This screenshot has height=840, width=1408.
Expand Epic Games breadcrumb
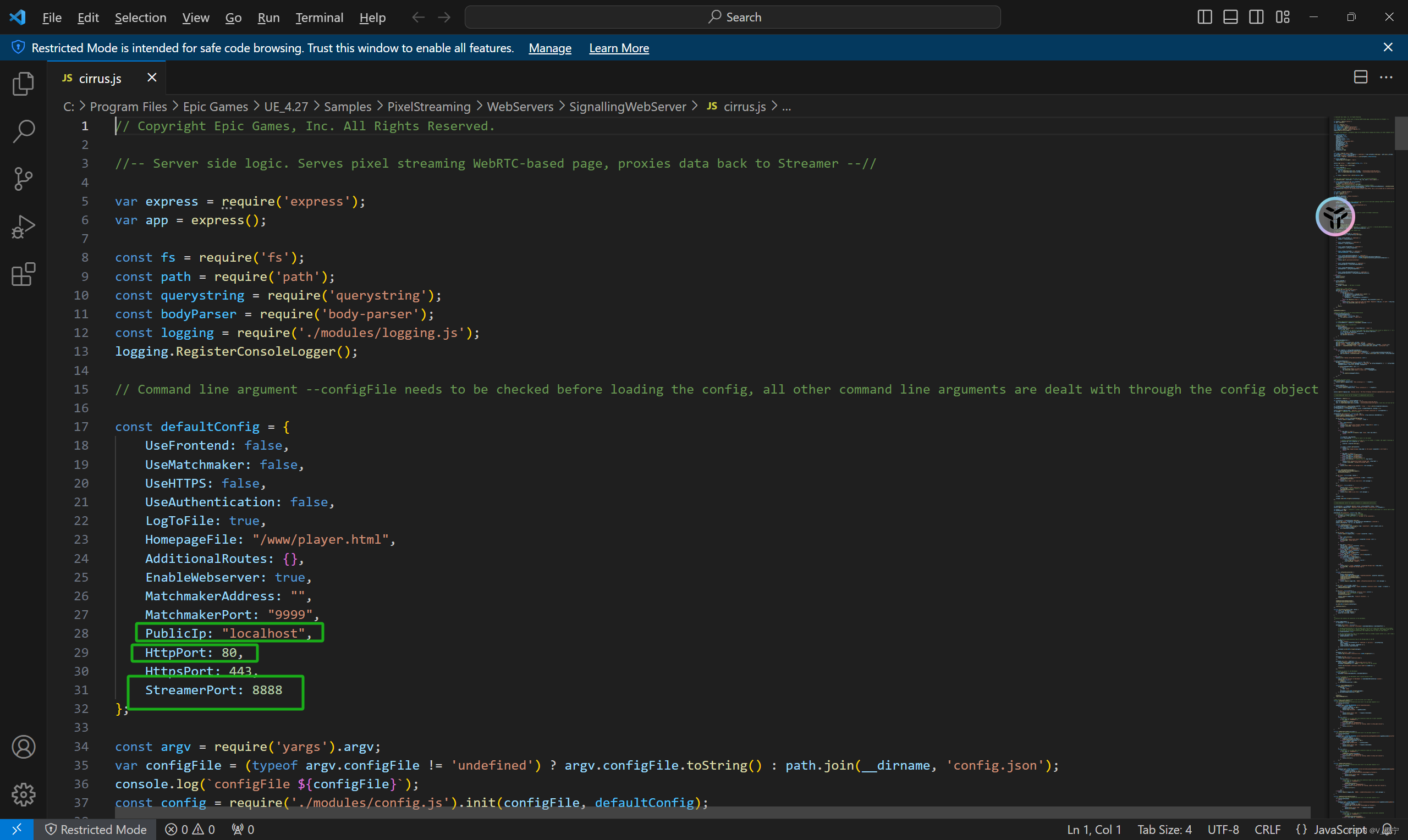pos(215,107)
